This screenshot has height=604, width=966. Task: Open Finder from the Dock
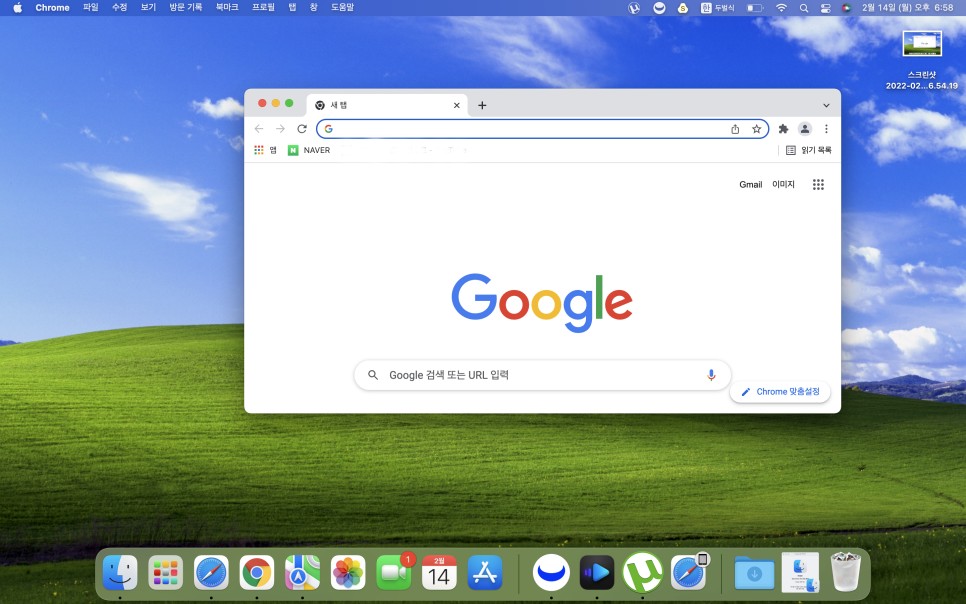[x=120, y=573]
